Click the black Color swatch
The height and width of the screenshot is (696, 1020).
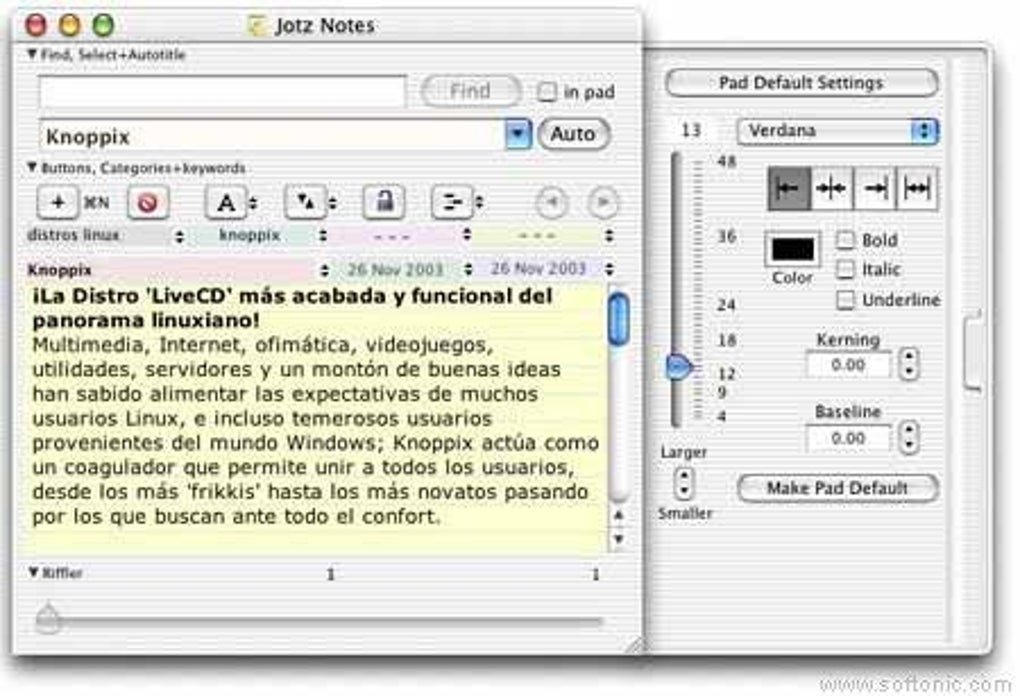[x=792, y=248]
